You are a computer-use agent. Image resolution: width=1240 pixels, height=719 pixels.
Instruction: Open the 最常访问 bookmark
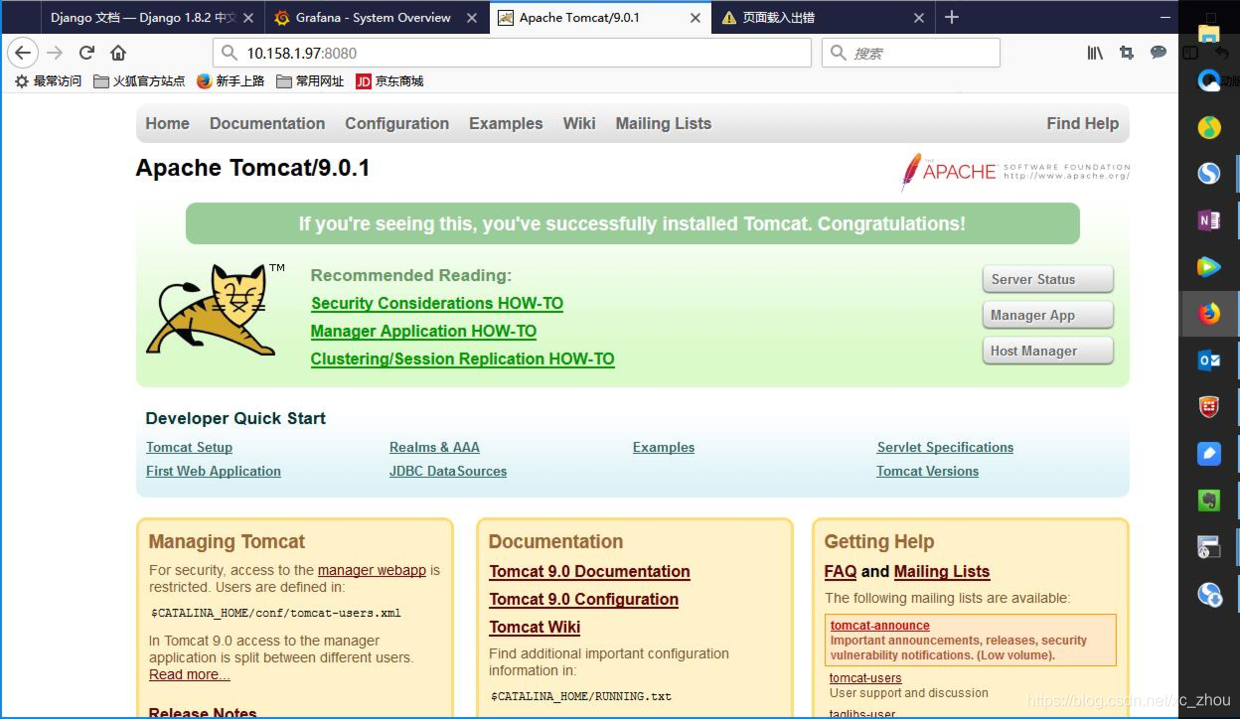pyautogui.click(x=48, y=81)
